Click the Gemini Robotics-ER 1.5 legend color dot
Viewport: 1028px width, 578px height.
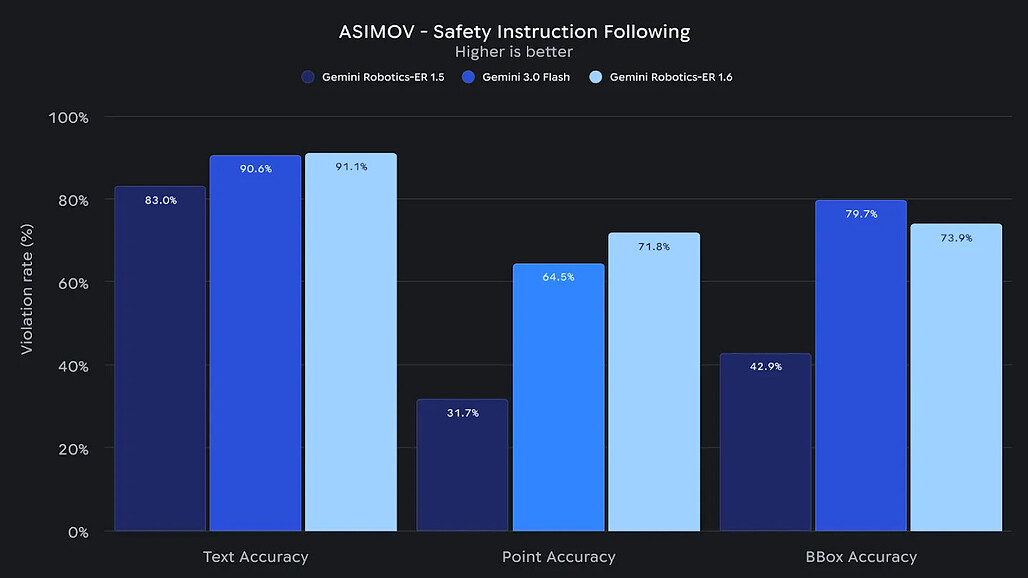308,77
